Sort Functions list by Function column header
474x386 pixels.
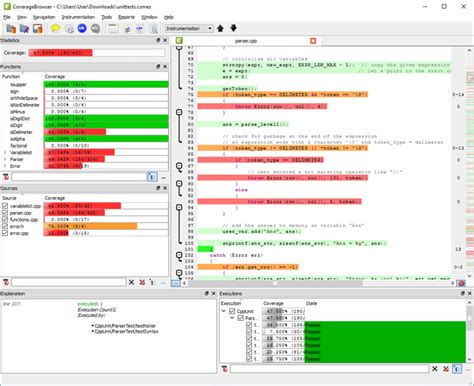pos(11,76)
